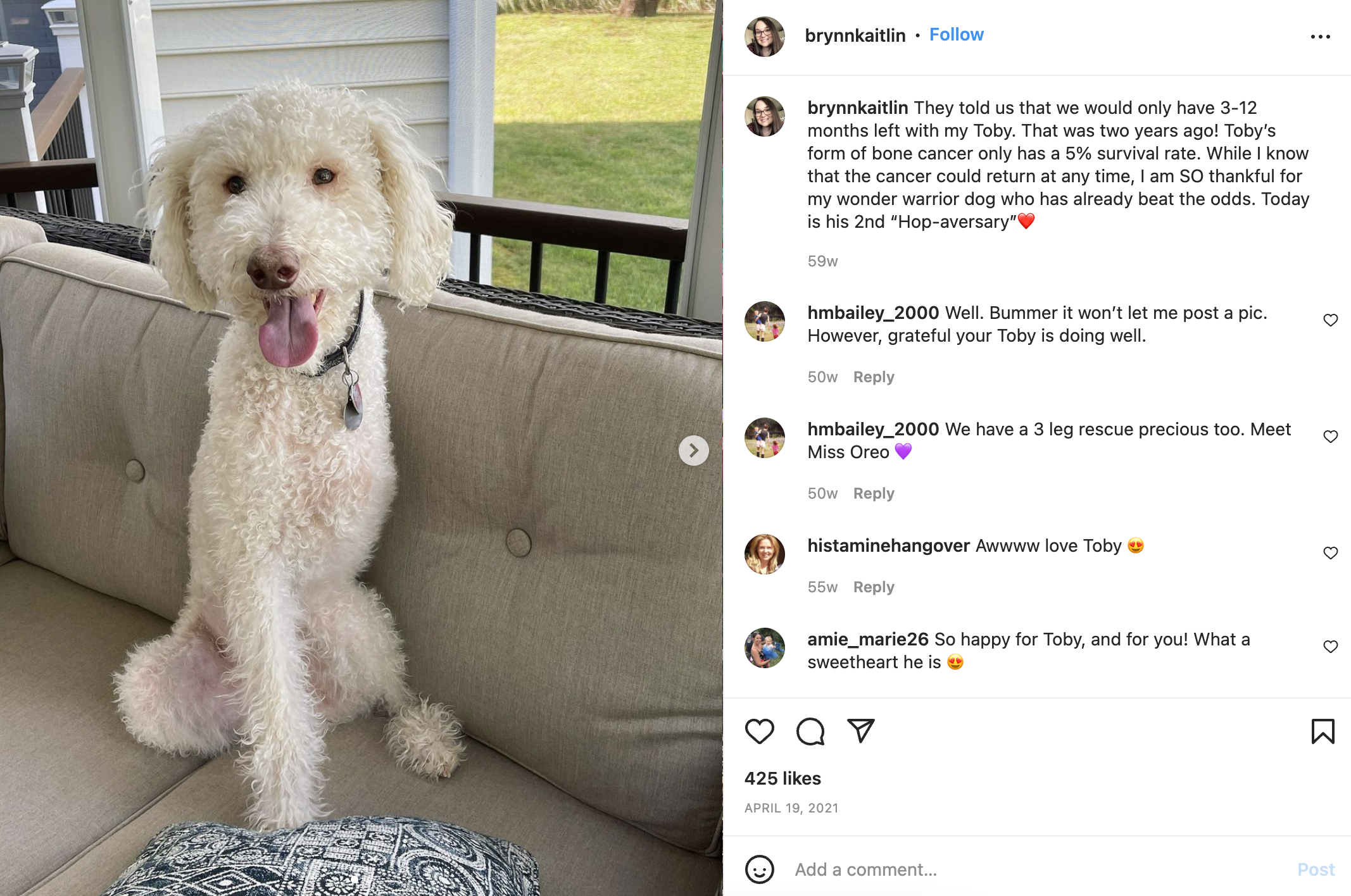This screenshot has width=1351, height=896.
Task: View the 425 likes list
Action: 782,778
